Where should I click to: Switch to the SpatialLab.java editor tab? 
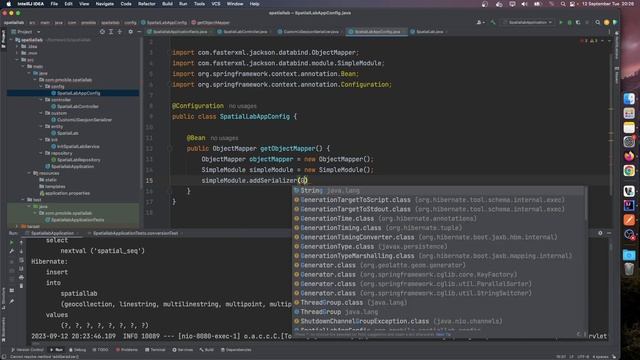coord(429,31)
